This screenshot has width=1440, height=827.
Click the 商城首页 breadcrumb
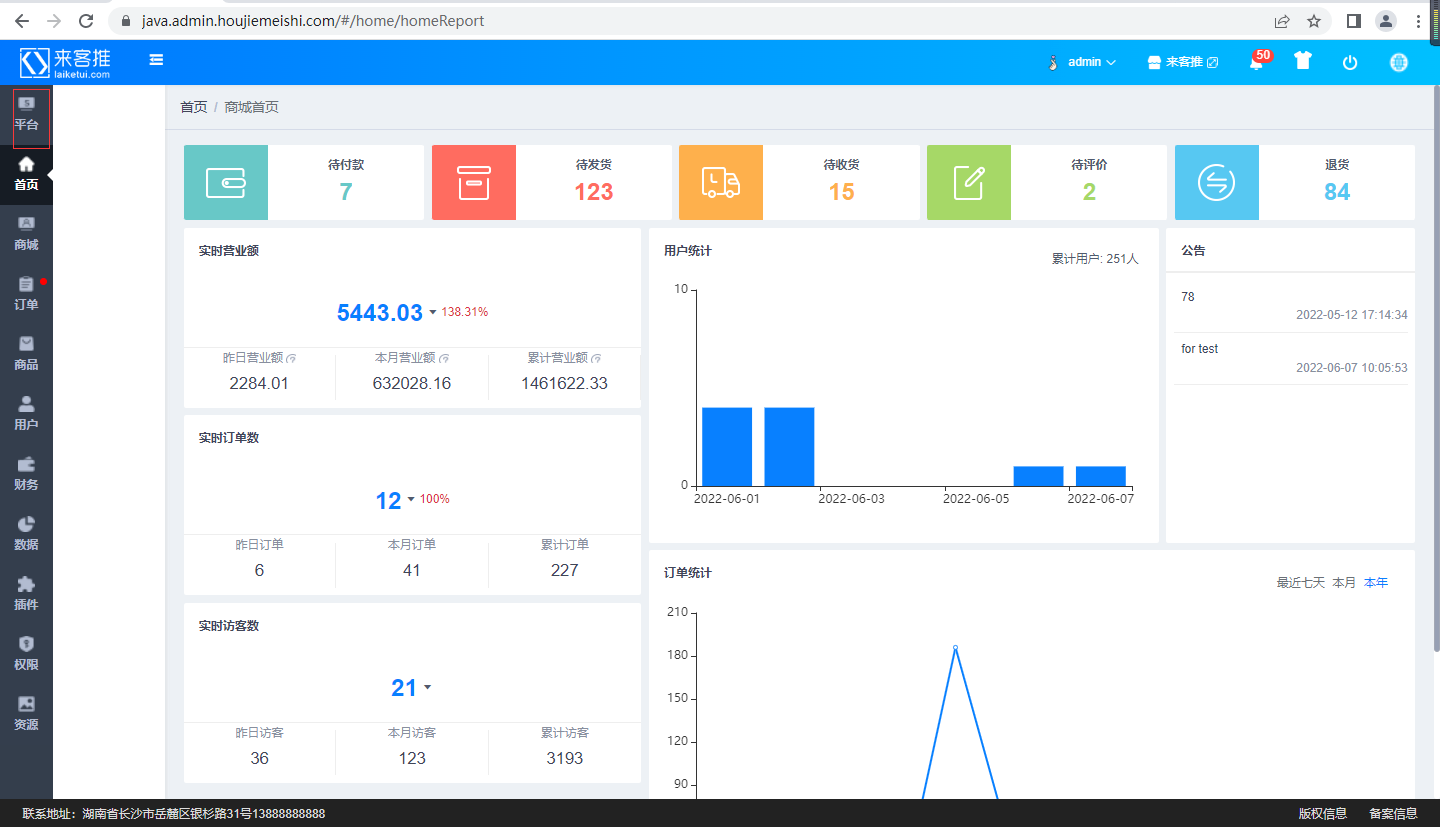pos(252,107)
